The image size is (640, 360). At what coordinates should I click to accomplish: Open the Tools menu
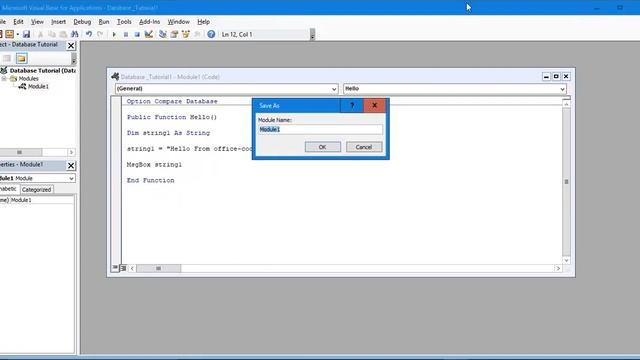coord(124,22)
